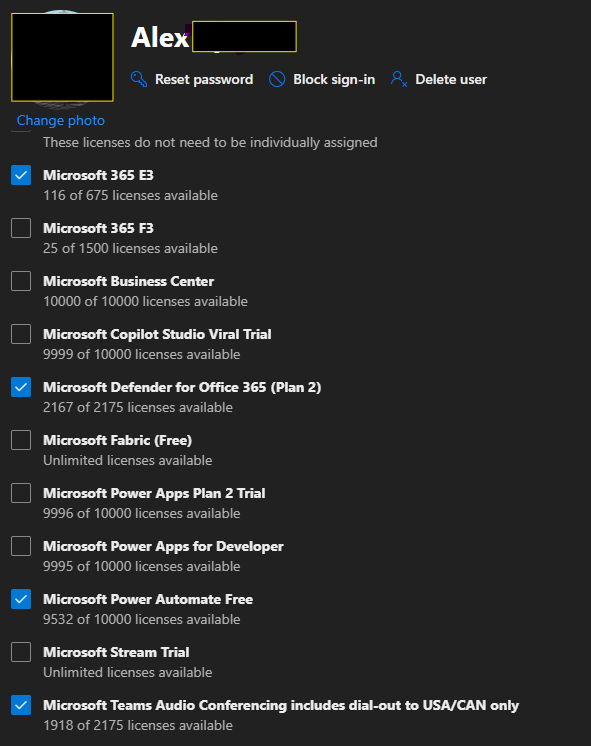Click the Microsoft 365 E3 license label
The width and height of the screenshot is (591, 746).
98,175
